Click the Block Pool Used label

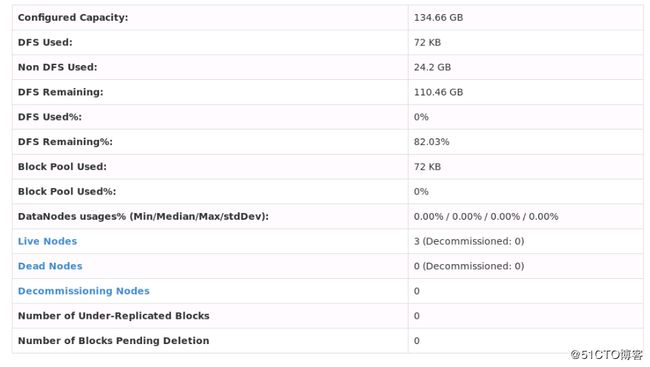62,167
